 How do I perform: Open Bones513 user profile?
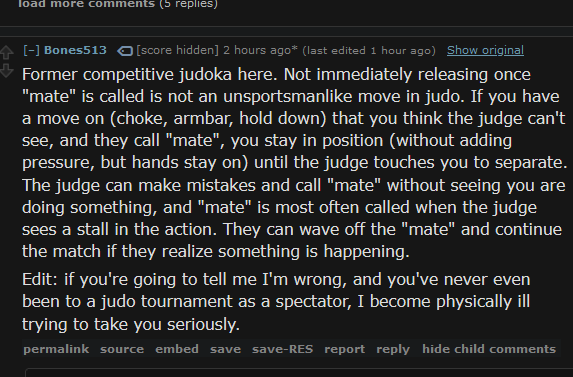coord(75,50)
